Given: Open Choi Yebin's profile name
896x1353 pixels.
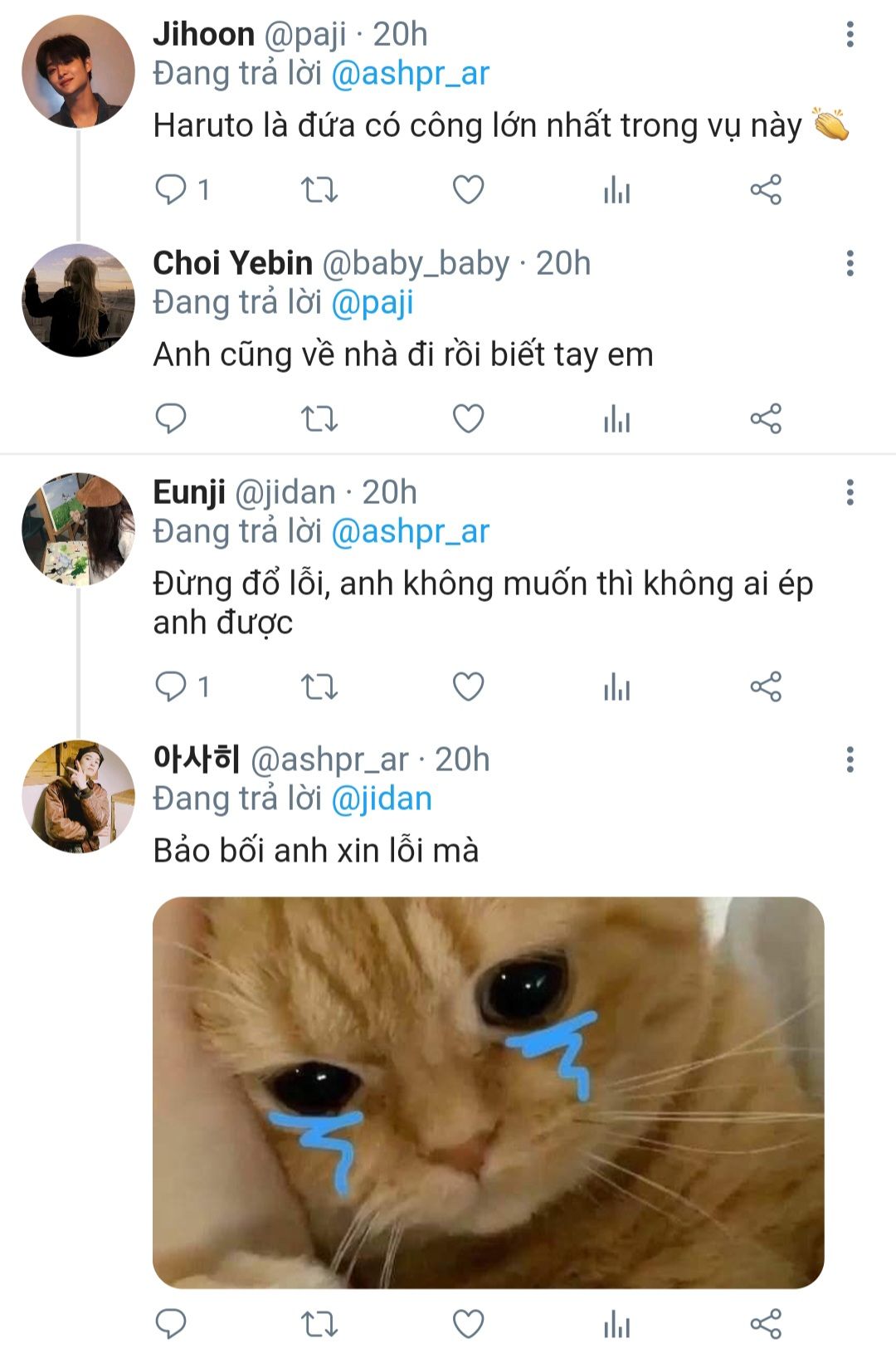Looking at the screenshot, I should 232,263.
